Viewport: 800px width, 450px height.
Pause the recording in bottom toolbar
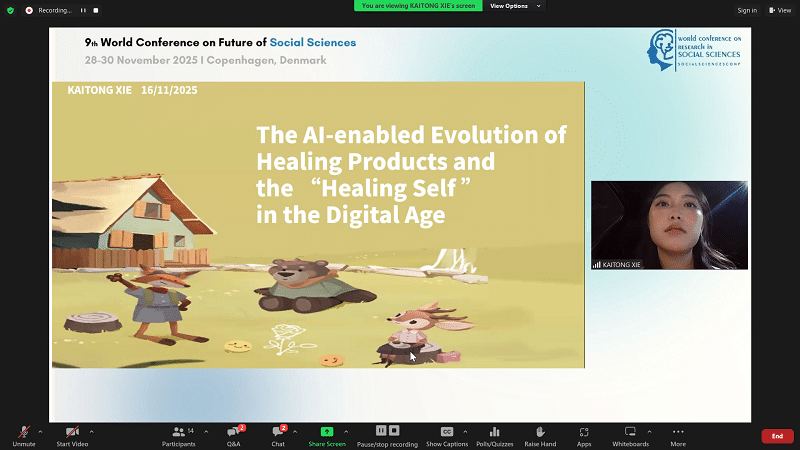pos(382,430)
